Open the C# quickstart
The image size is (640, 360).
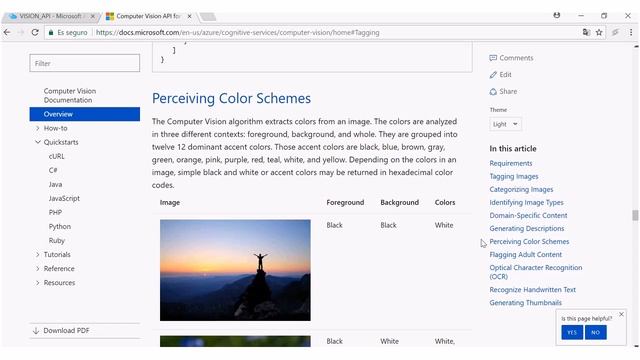pyautogui.click(x=53, y=170)
